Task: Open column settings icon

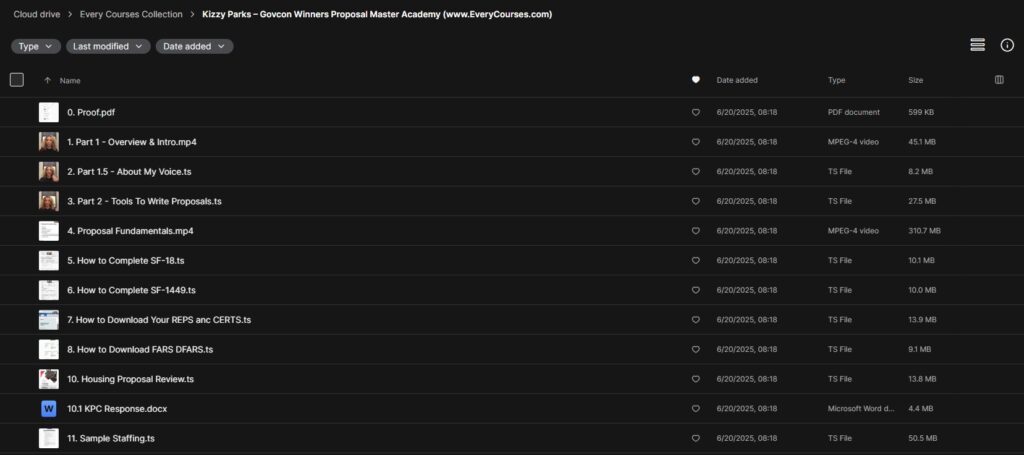Action: pos(999,80)
